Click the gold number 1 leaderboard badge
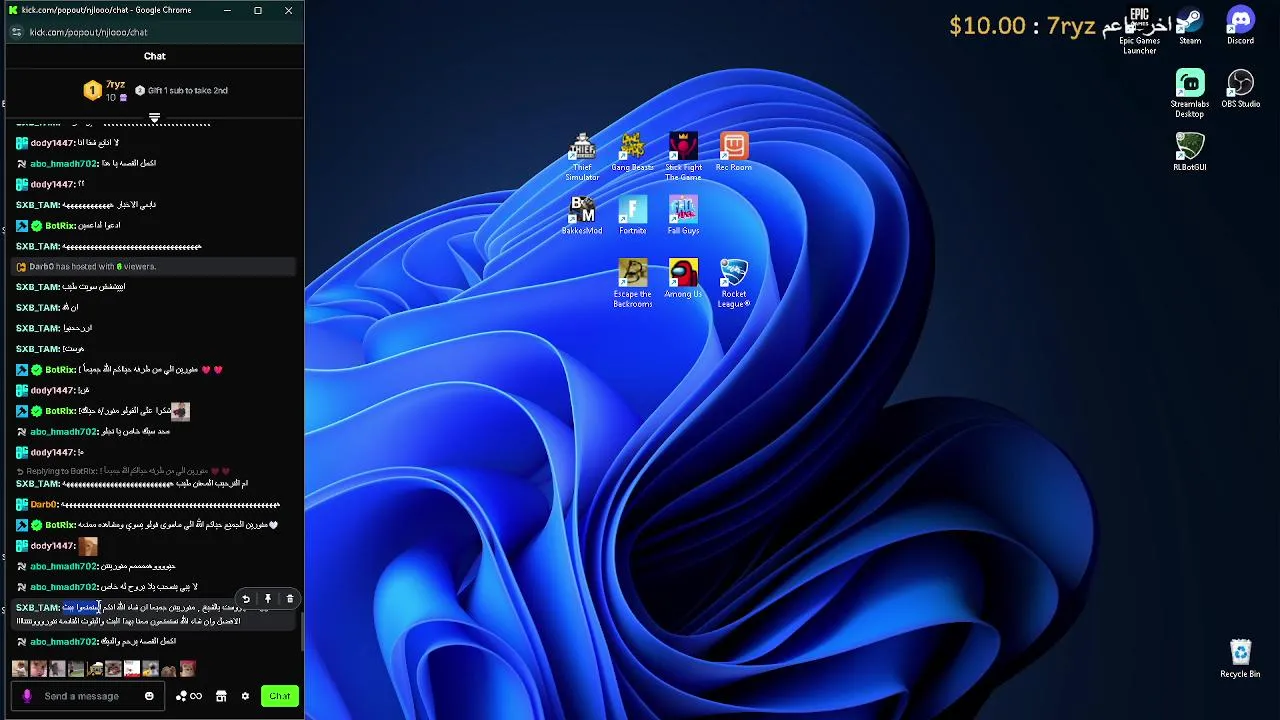Viewport: 1280px width, 720px height. tap(92, 90)
